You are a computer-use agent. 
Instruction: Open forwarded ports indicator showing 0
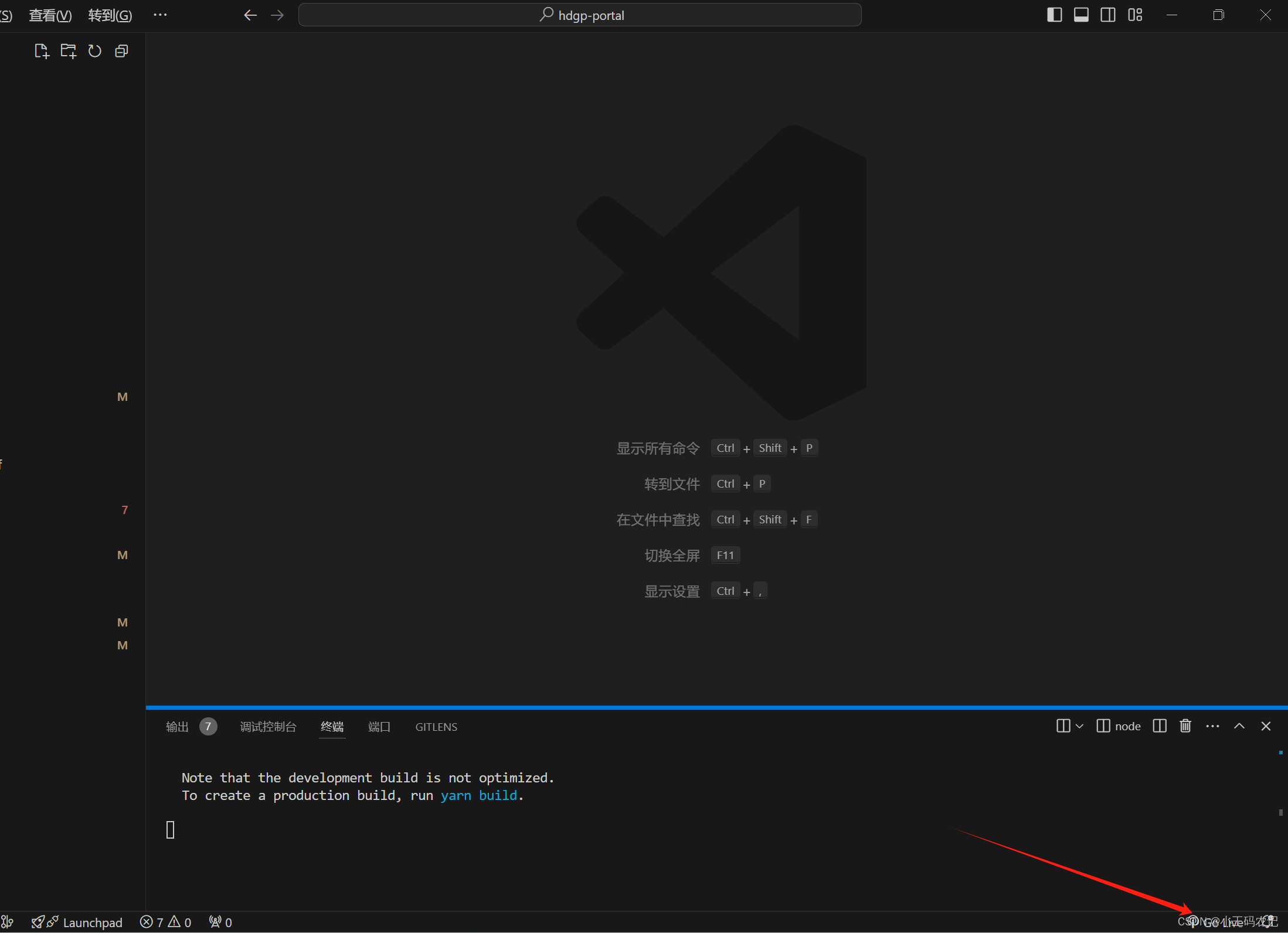[220, 922]
